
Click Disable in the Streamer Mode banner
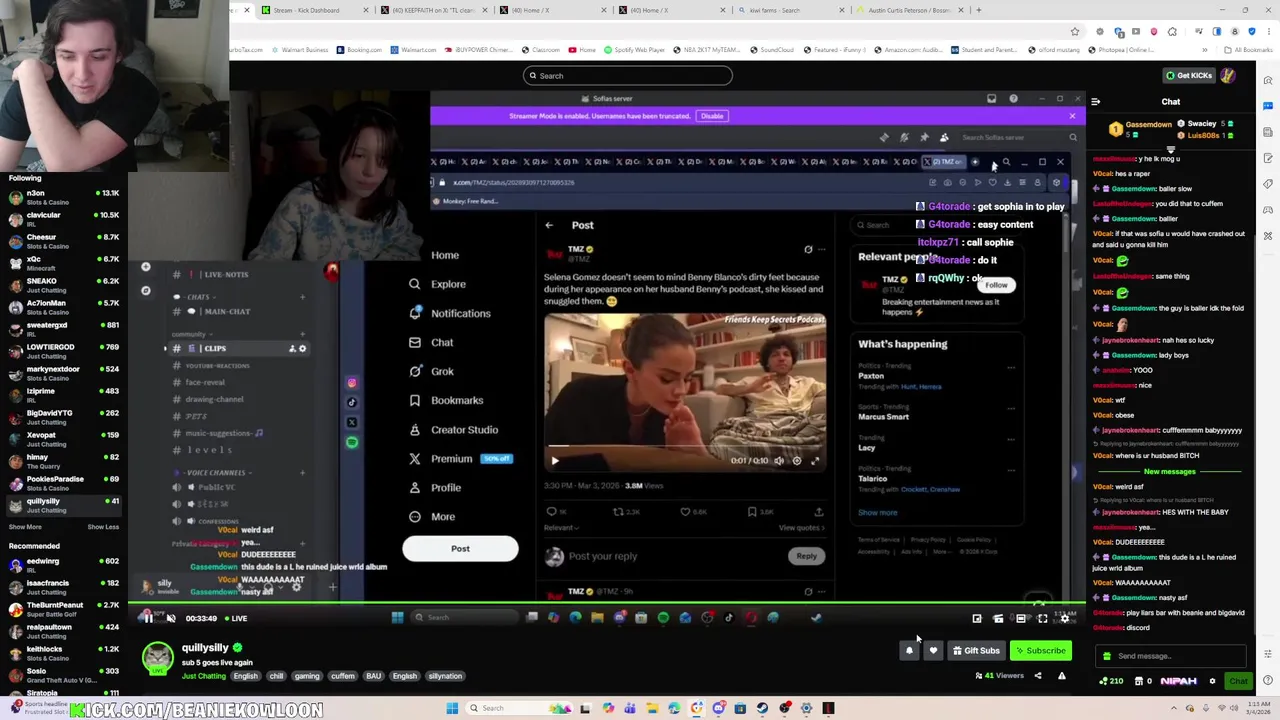(x=712, y=116)
